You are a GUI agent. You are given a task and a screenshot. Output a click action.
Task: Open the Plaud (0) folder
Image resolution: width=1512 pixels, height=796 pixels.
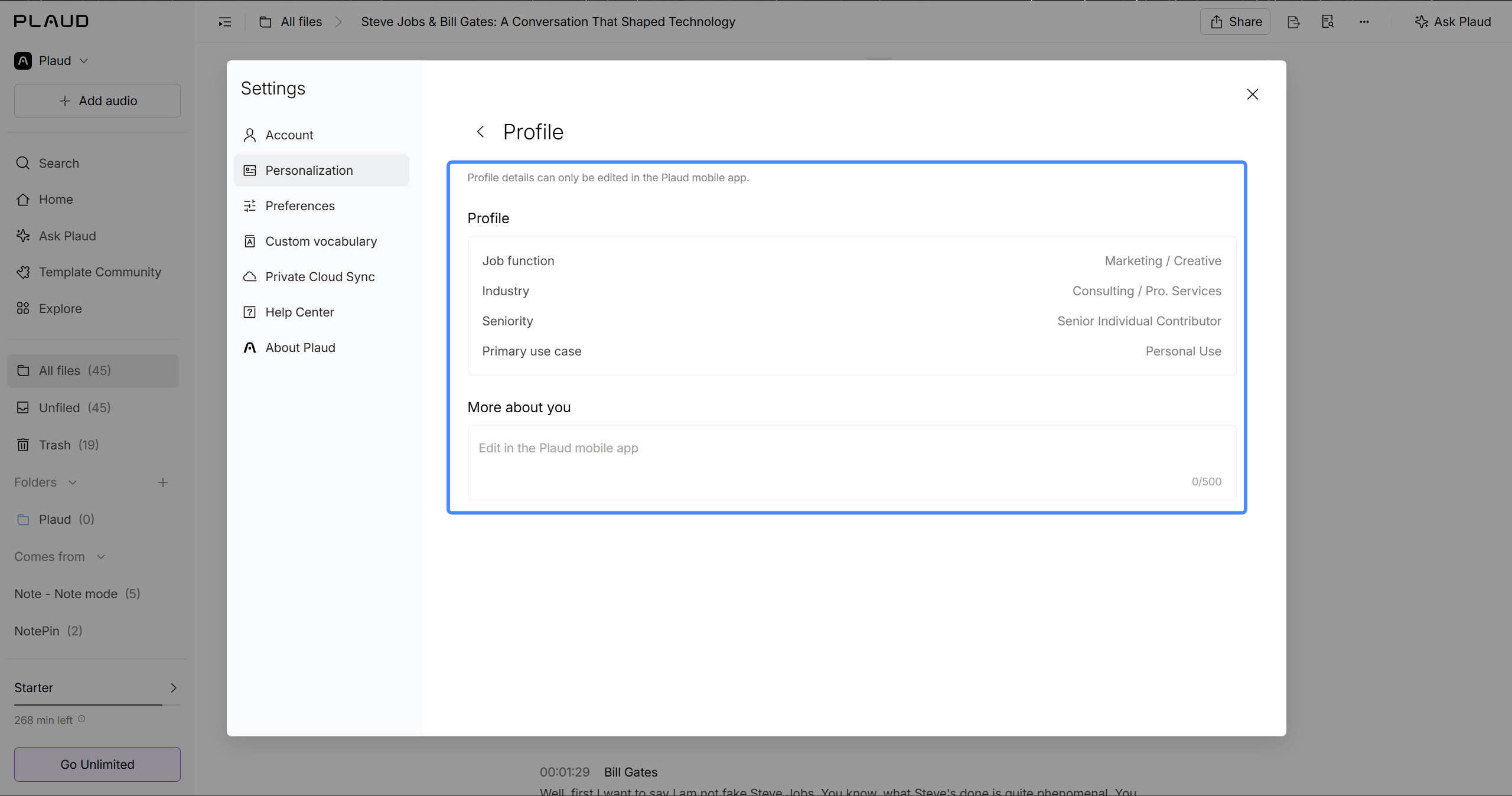(93, 520)
